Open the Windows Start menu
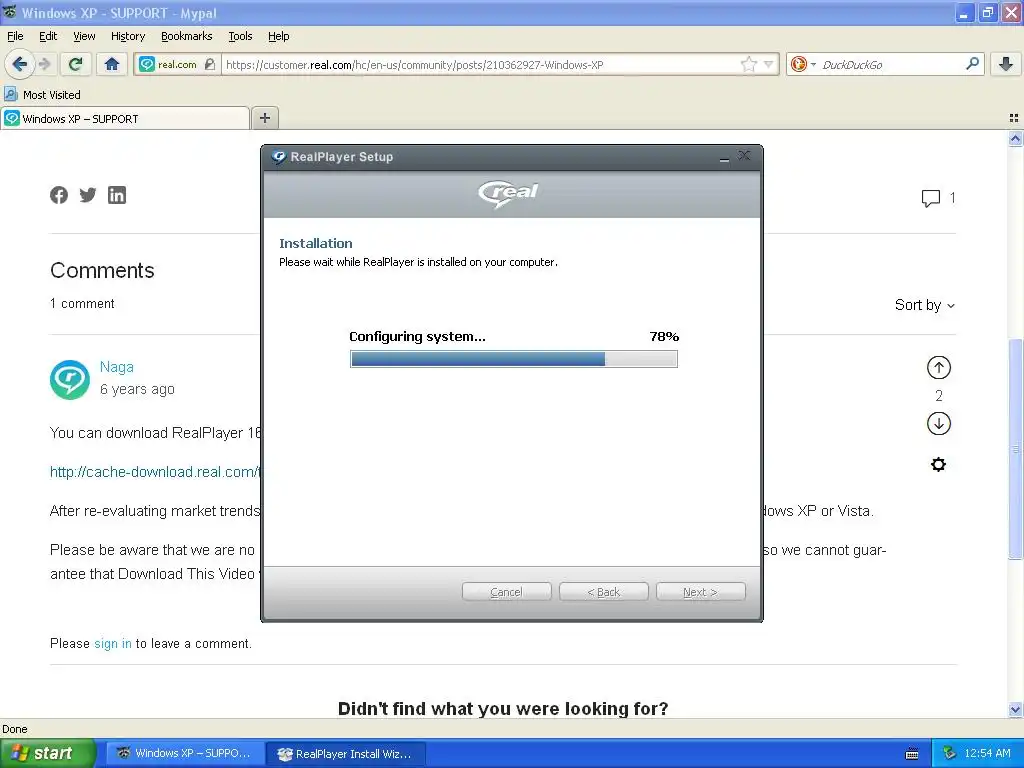Screen dimensions: 1024x768 pos(47,753)
